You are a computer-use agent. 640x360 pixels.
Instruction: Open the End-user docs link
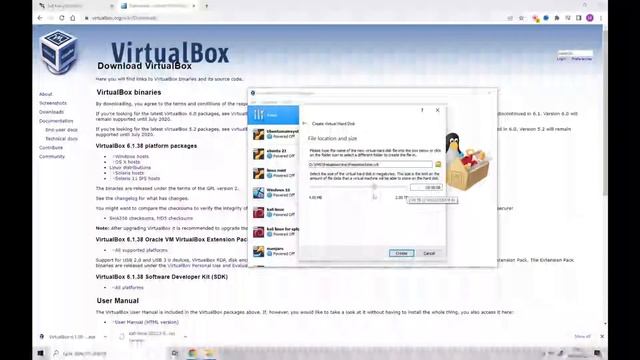61,130
